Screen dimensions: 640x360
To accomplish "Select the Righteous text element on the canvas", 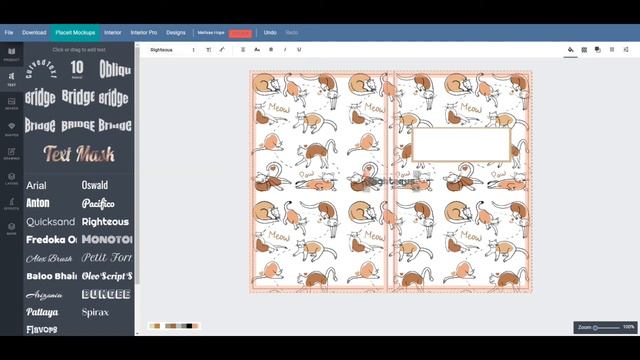I will 391,181.
